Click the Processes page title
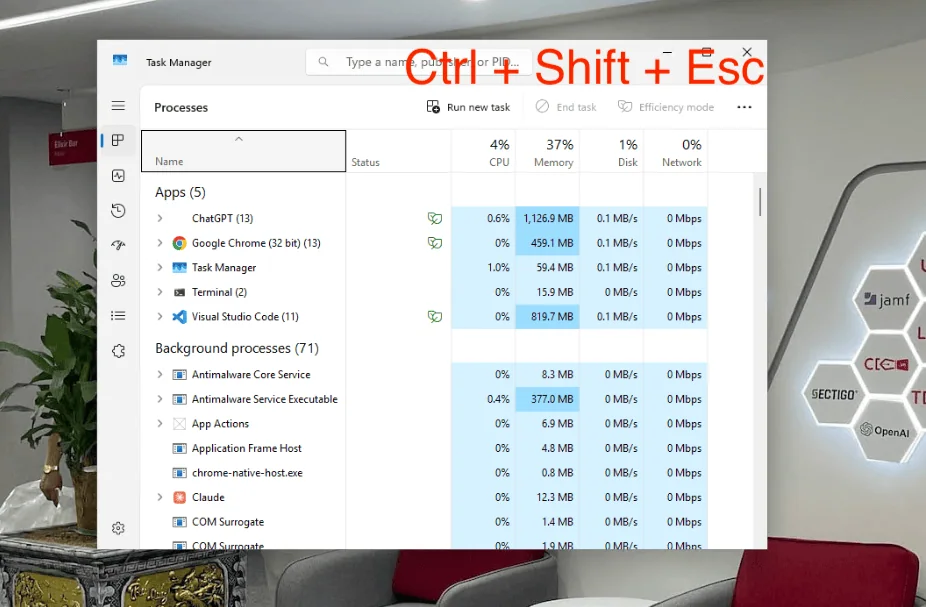The image size is (926, 607). pos(181,107)
